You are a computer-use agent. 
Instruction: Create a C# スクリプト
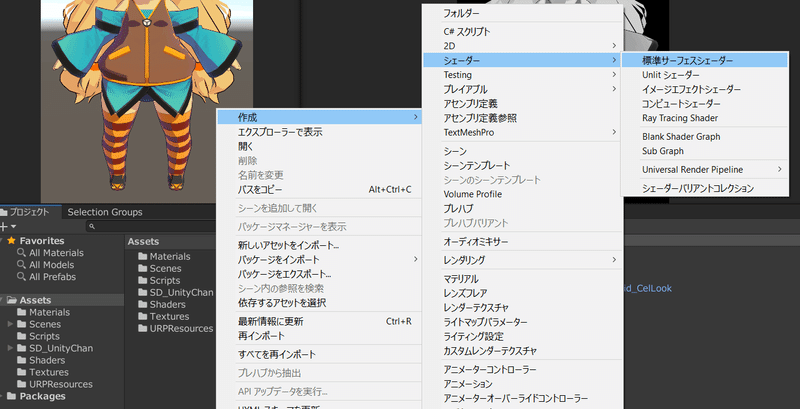pos(522,32)
